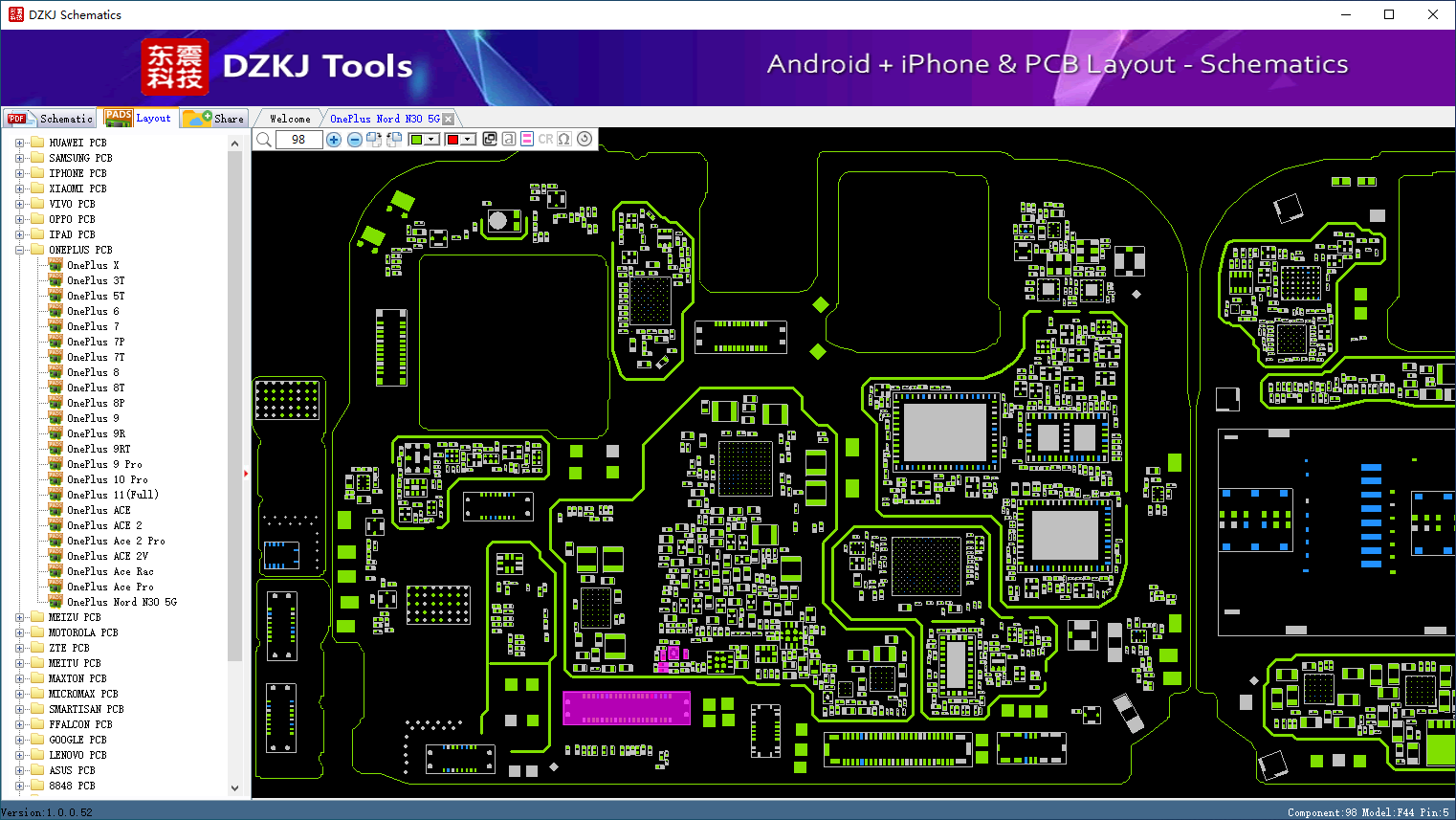This screenshot has height=820, width=1456.
Task: Click the folder icon next to LENOVO PCB
Action: tap(37, 755)
